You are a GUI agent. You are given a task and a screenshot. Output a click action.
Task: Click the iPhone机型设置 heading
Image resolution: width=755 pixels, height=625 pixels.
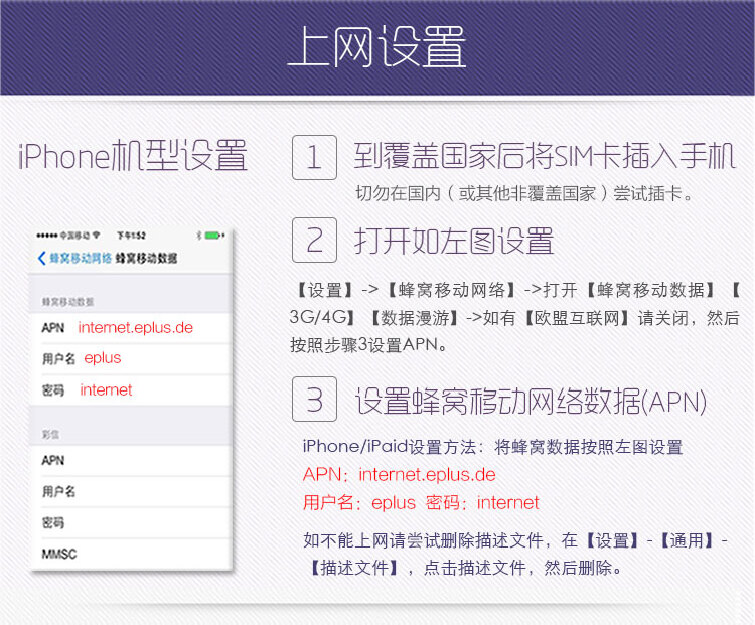click(x=133, y=157)
